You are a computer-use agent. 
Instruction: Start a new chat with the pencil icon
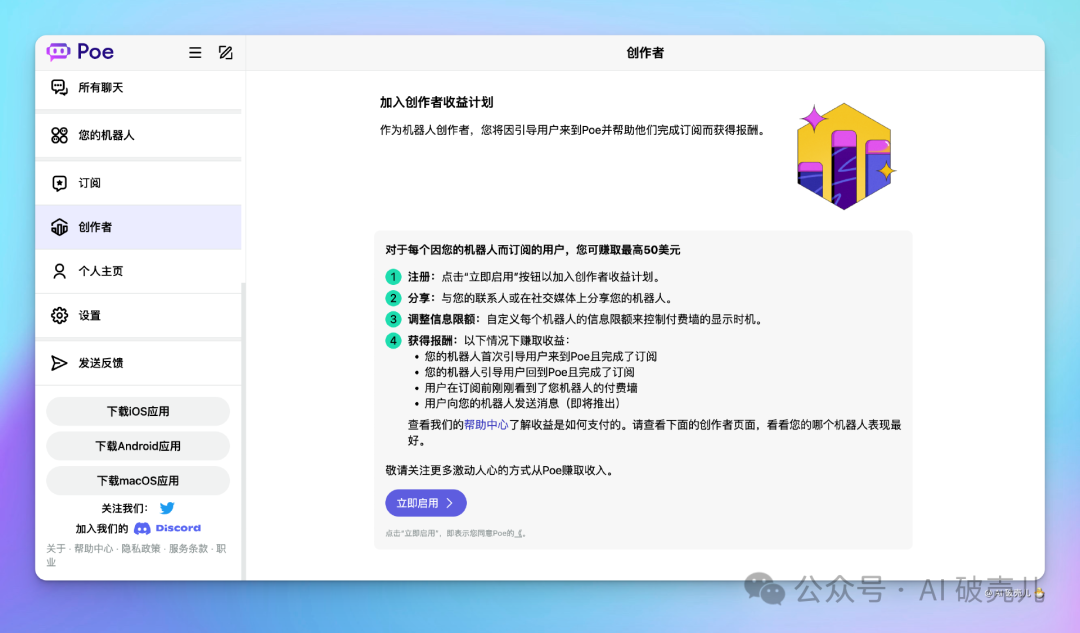pyautogui.click(x=226, y=53)
